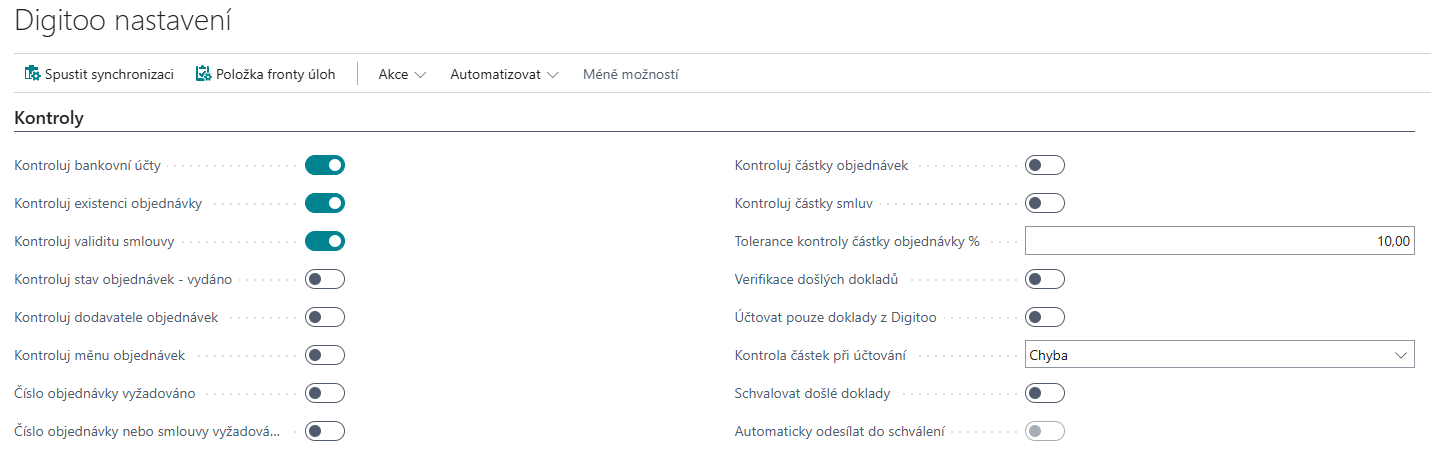Click the Digitoo nastavení page title
Viewport: 1431px width, 472px height.
coord(123,19)
